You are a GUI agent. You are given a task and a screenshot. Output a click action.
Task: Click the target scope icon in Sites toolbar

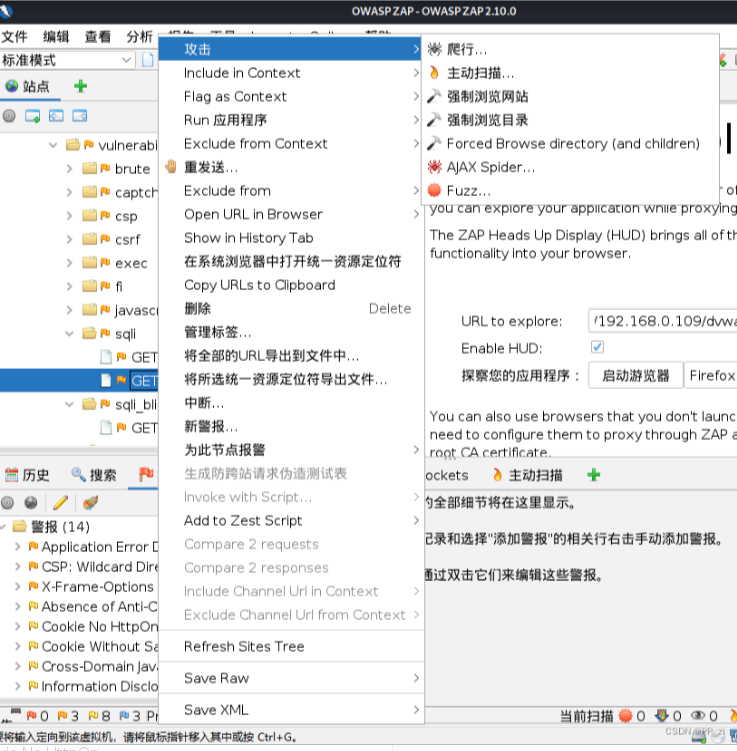pos(9,116)
